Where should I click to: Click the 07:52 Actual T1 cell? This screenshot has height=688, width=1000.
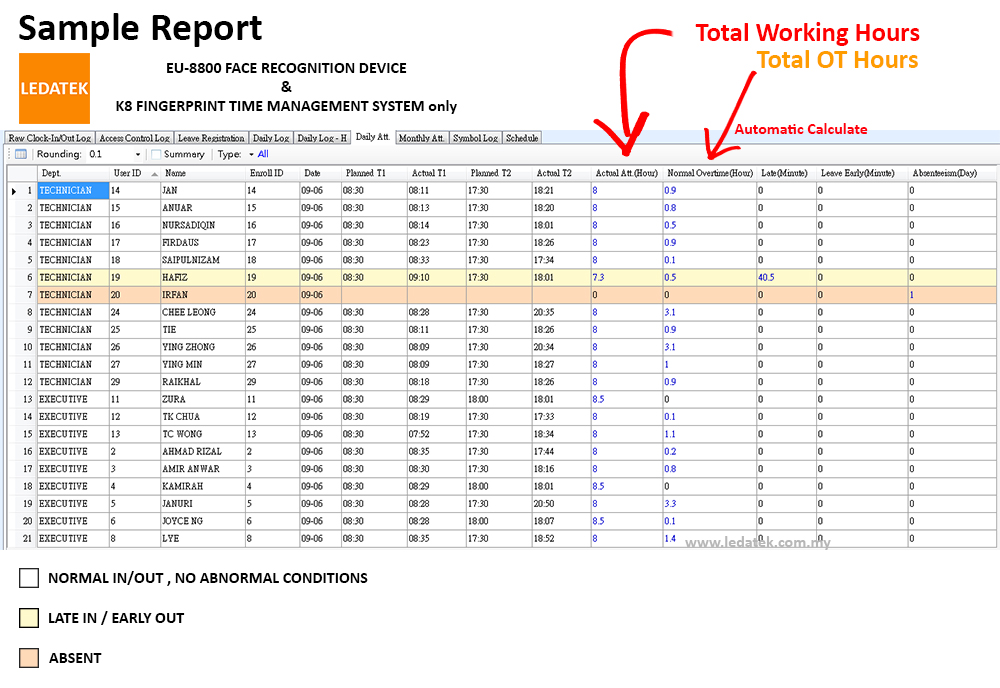pos(436,434)
